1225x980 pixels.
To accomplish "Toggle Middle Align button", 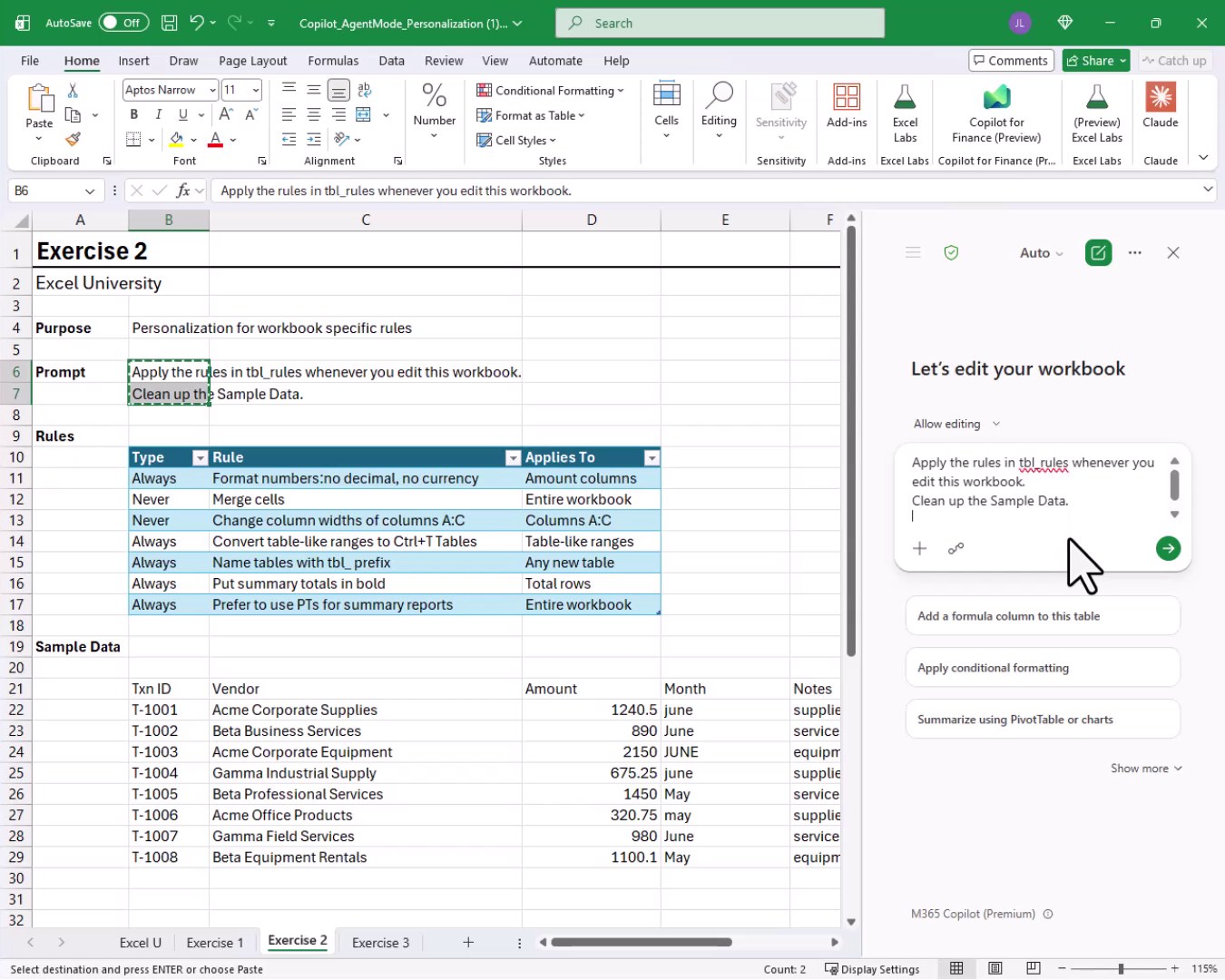I will (x=313, y=90).
